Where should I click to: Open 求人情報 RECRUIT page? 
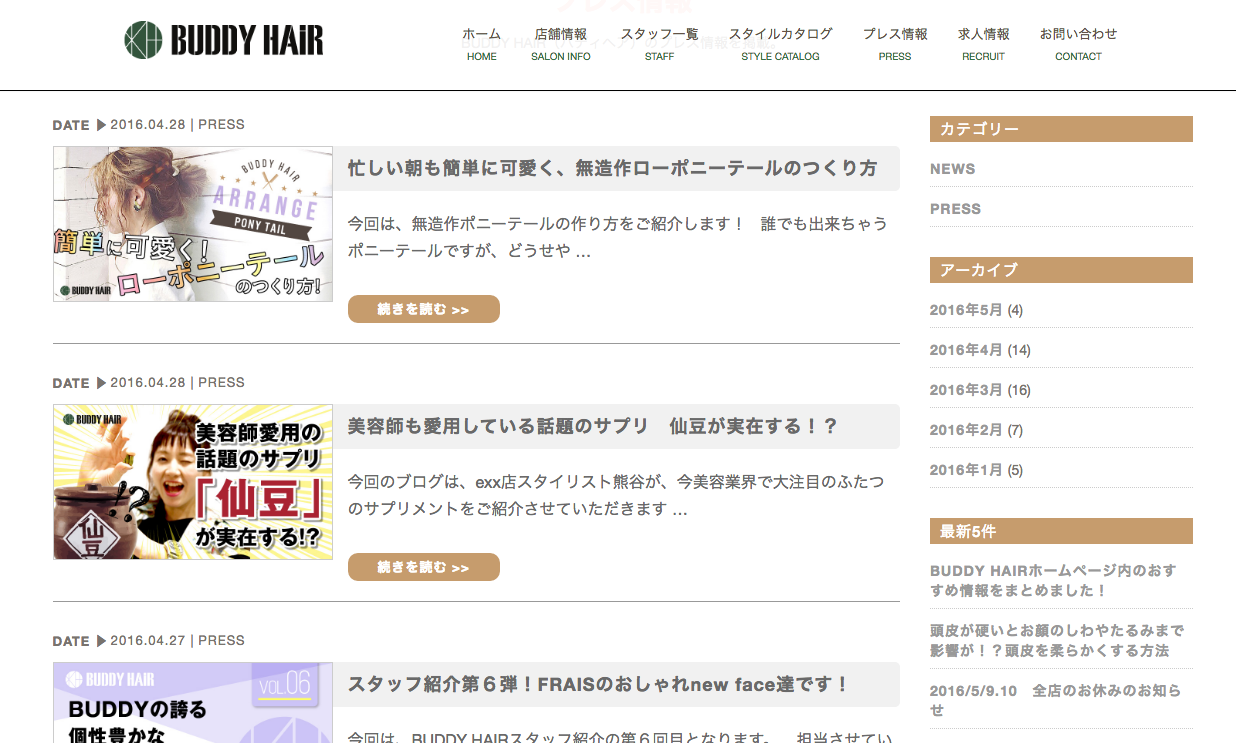tap(983, 44)
